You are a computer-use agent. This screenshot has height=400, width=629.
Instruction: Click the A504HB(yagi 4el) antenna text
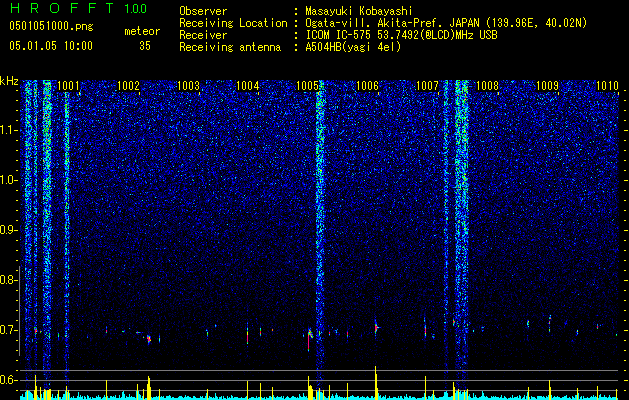click(x=353, y=47)
